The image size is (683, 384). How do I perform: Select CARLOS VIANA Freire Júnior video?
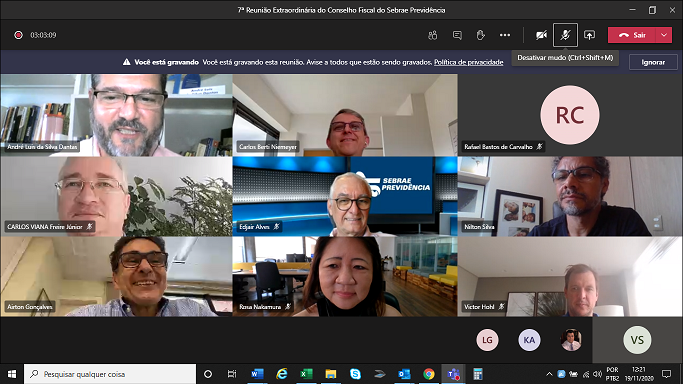coord(116,196)
